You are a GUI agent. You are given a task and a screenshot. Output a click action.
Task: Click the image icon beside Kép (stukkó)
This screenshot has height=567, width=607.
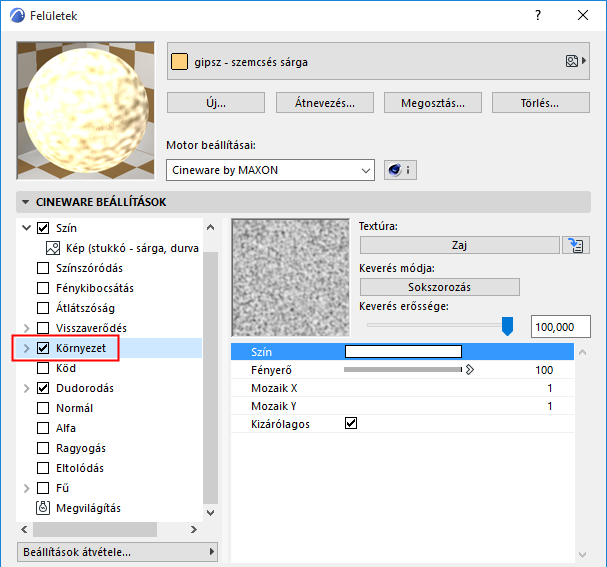tap(53, 248)
